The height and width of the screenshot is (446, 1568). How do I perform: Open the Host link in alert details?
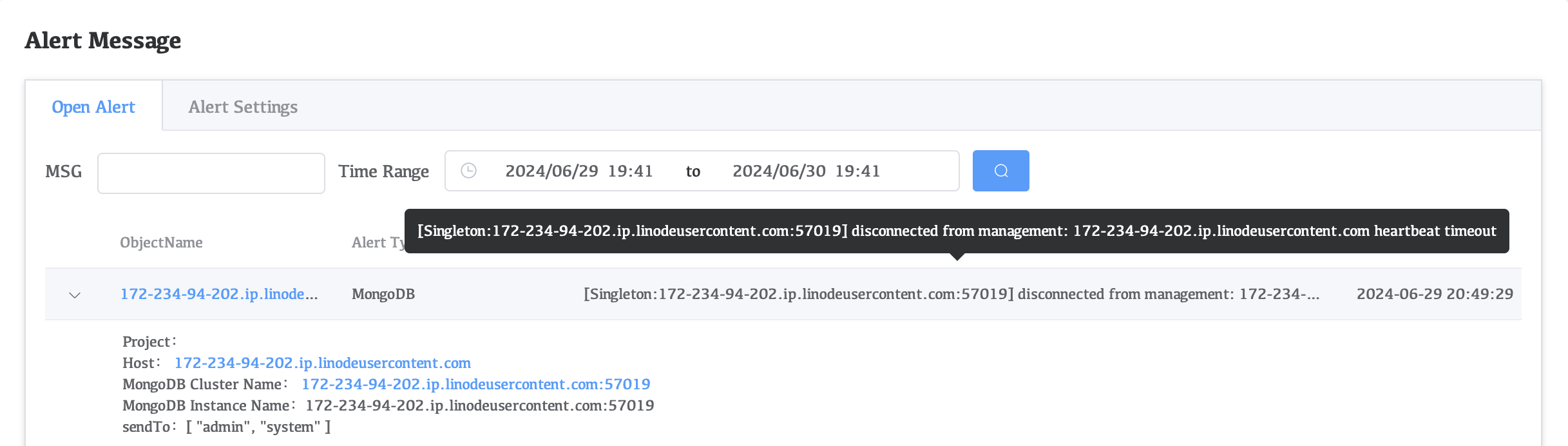pos(322,364)
